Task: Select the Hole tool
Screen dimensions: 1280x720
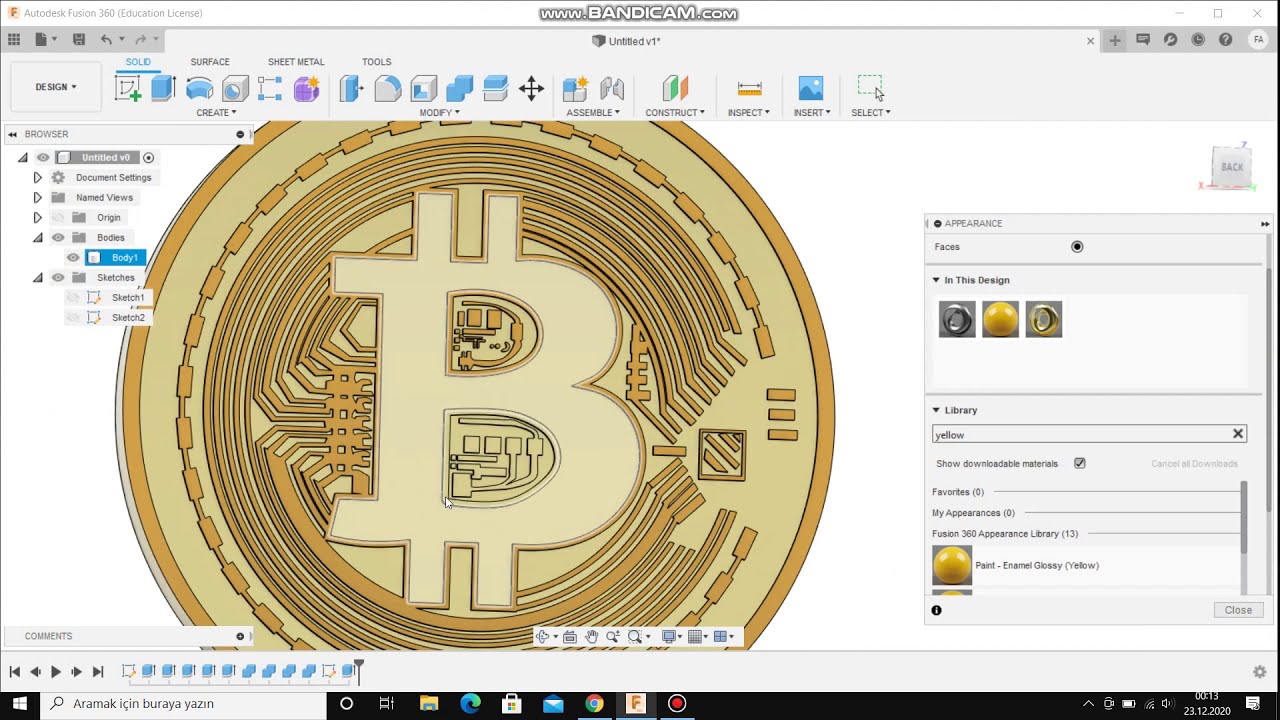Action: (x=235, y=88)
